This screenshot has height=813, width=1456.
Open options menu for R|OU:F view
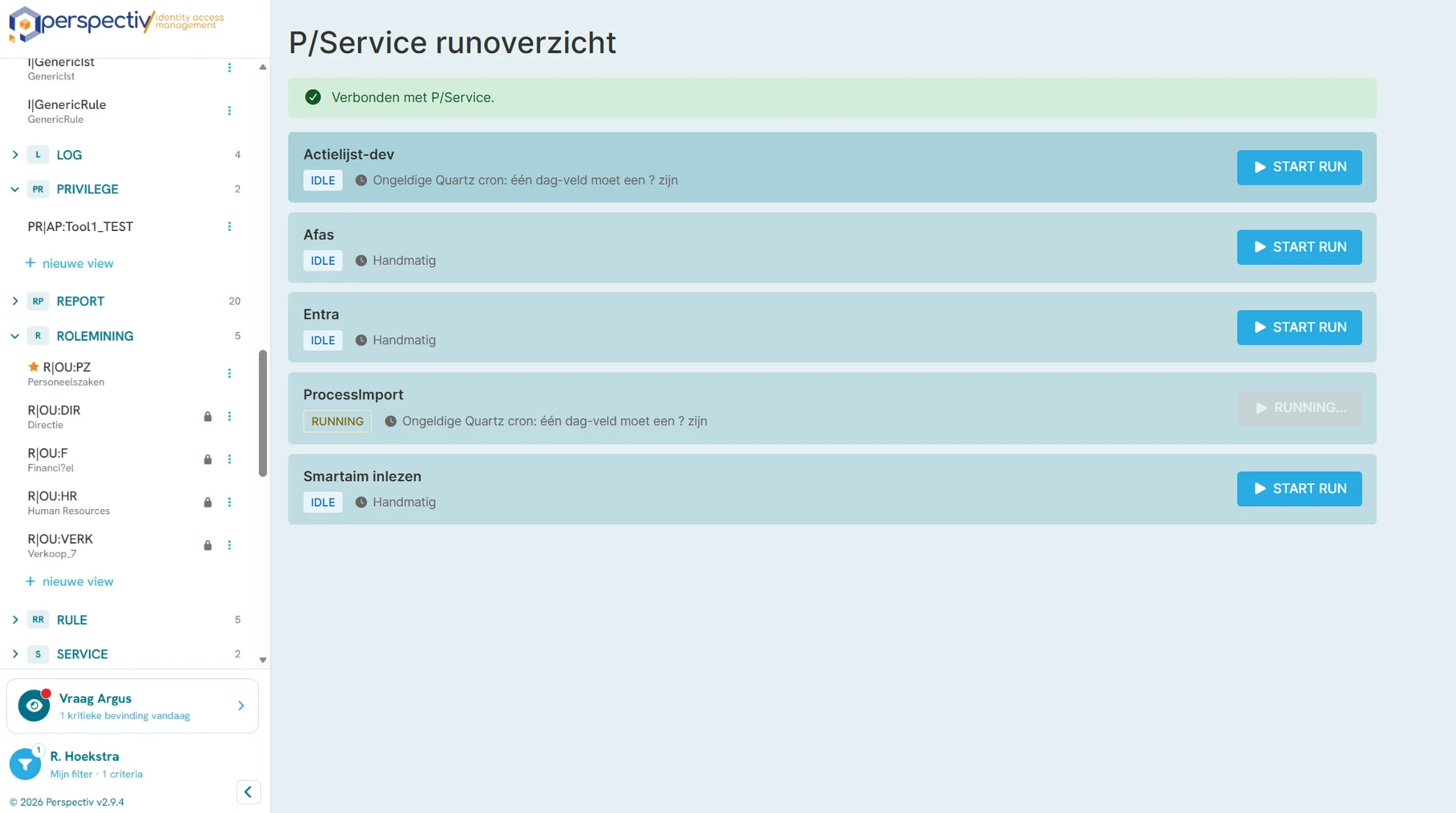pyautogui.click(x=229, y=460)
